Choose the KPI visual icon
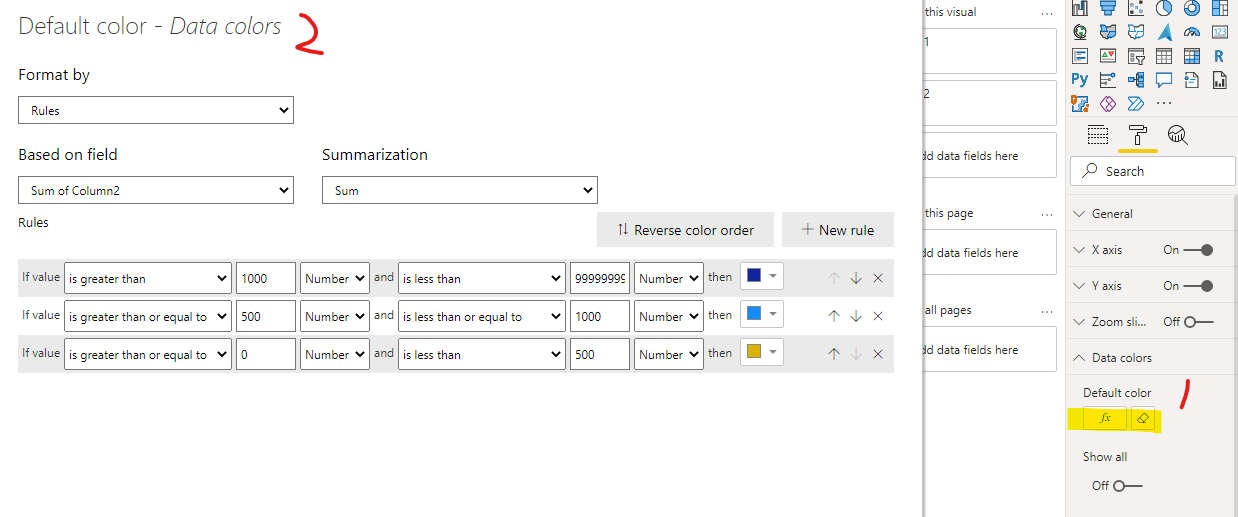1238x517 pixels. pos(1108,56)
